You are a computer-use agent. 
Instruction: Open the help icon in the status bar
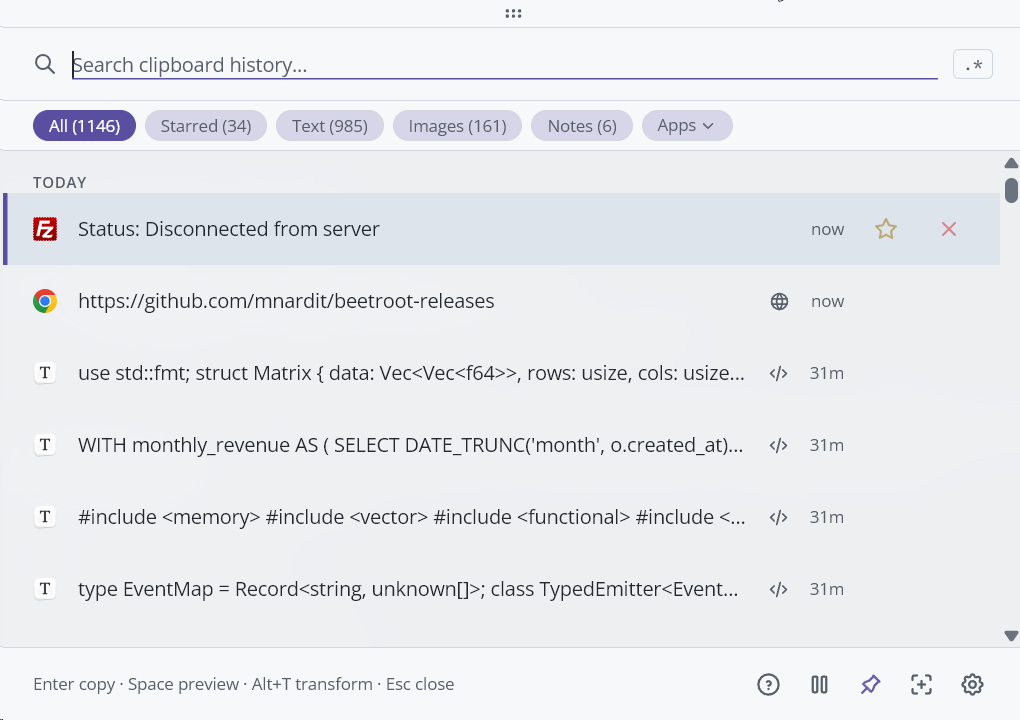(768, 684)
